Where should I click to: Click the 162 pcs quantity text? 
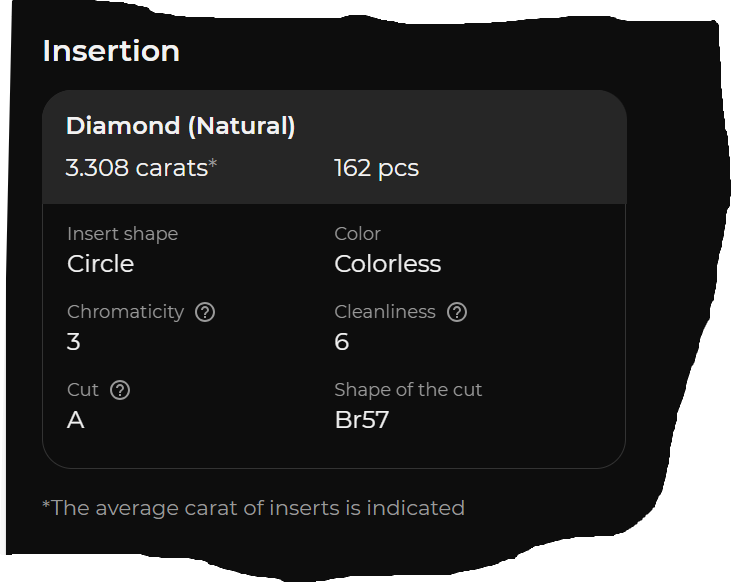coord(376,168)
